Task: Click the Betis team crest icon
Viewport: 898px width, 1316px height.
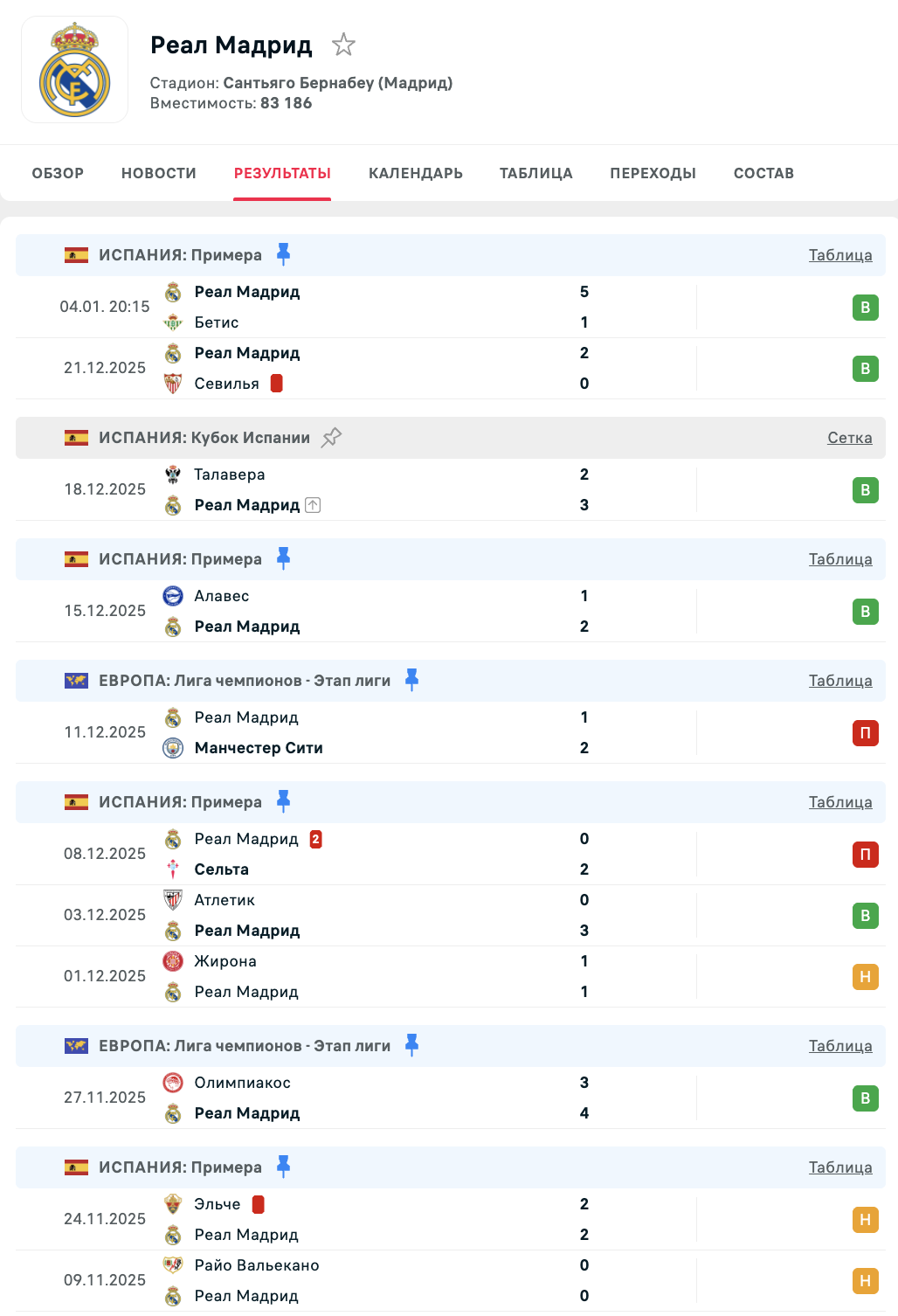Action: pyautogui.click(x=173, y=322)
